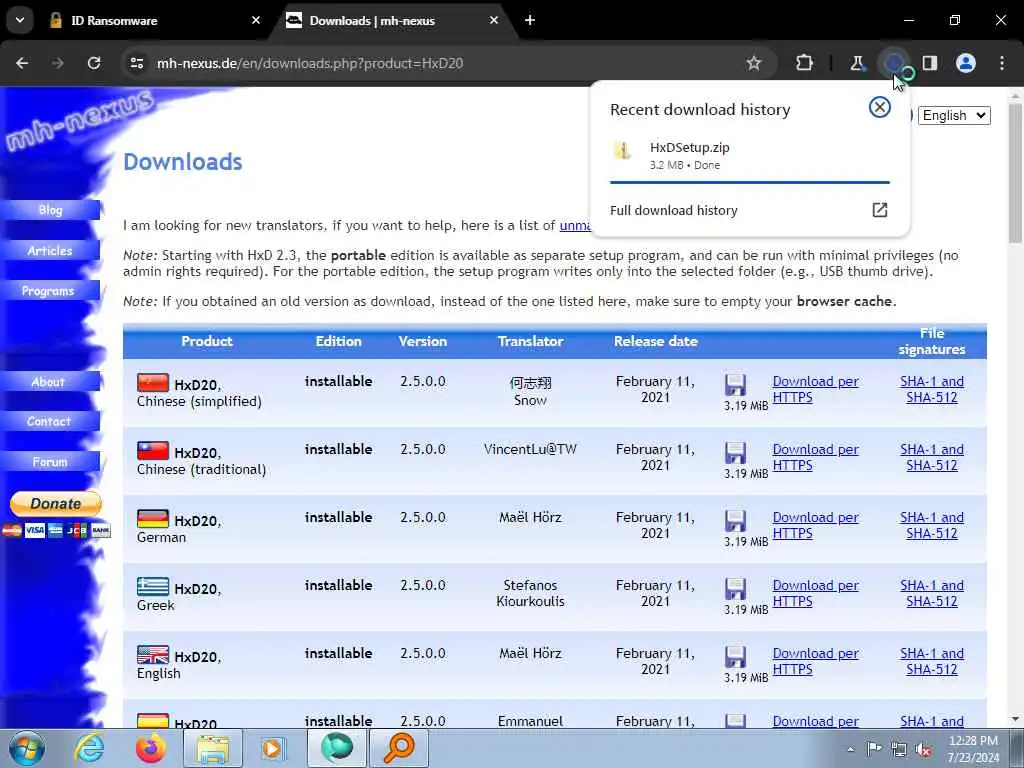
Task: Open the Contact sidebar menu item
Action: point(50,421)
